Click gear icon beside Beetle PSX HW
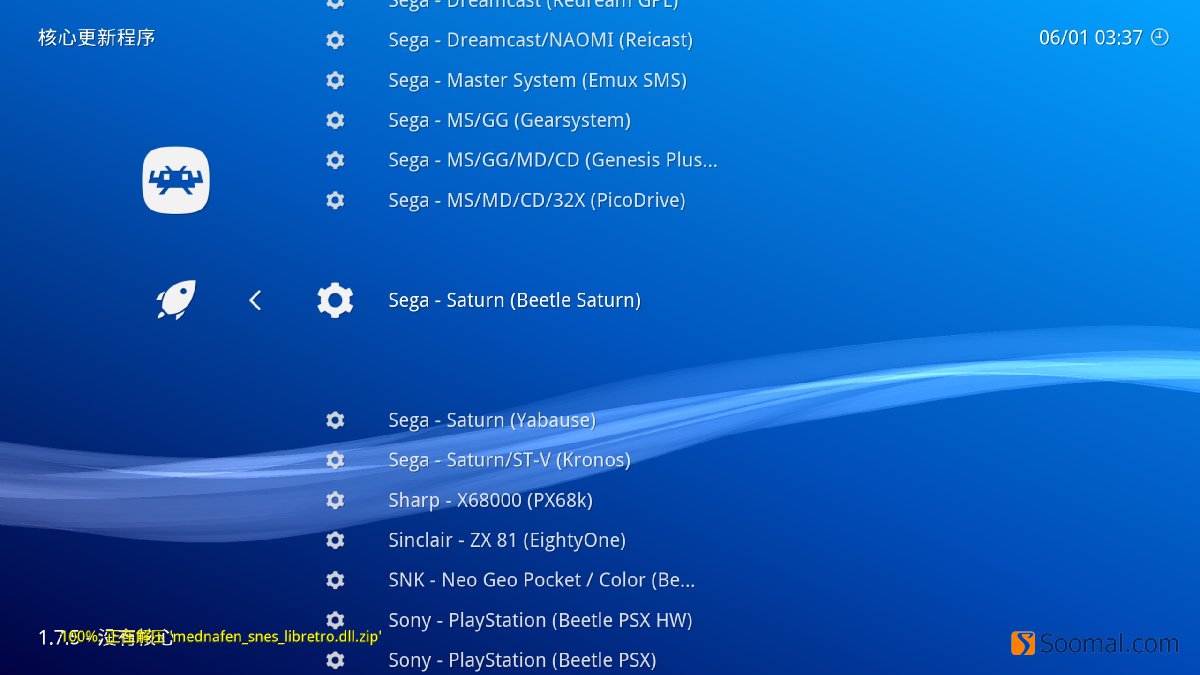Viewport: 1200px width, 675px height. click(335, 620)
